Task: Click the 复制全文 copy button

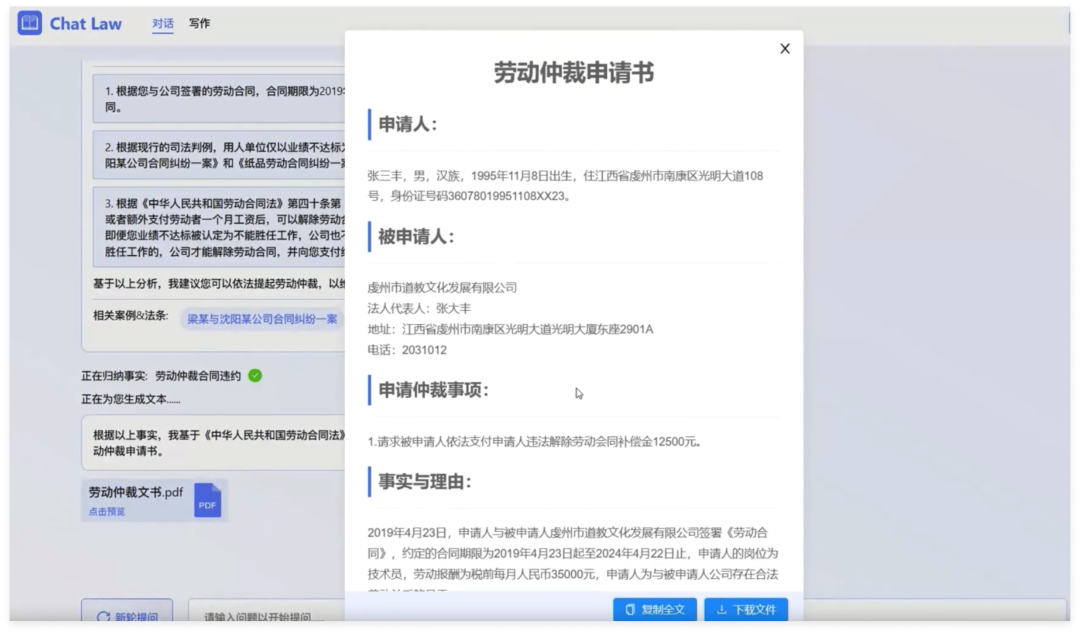Action: pos(655,609)
